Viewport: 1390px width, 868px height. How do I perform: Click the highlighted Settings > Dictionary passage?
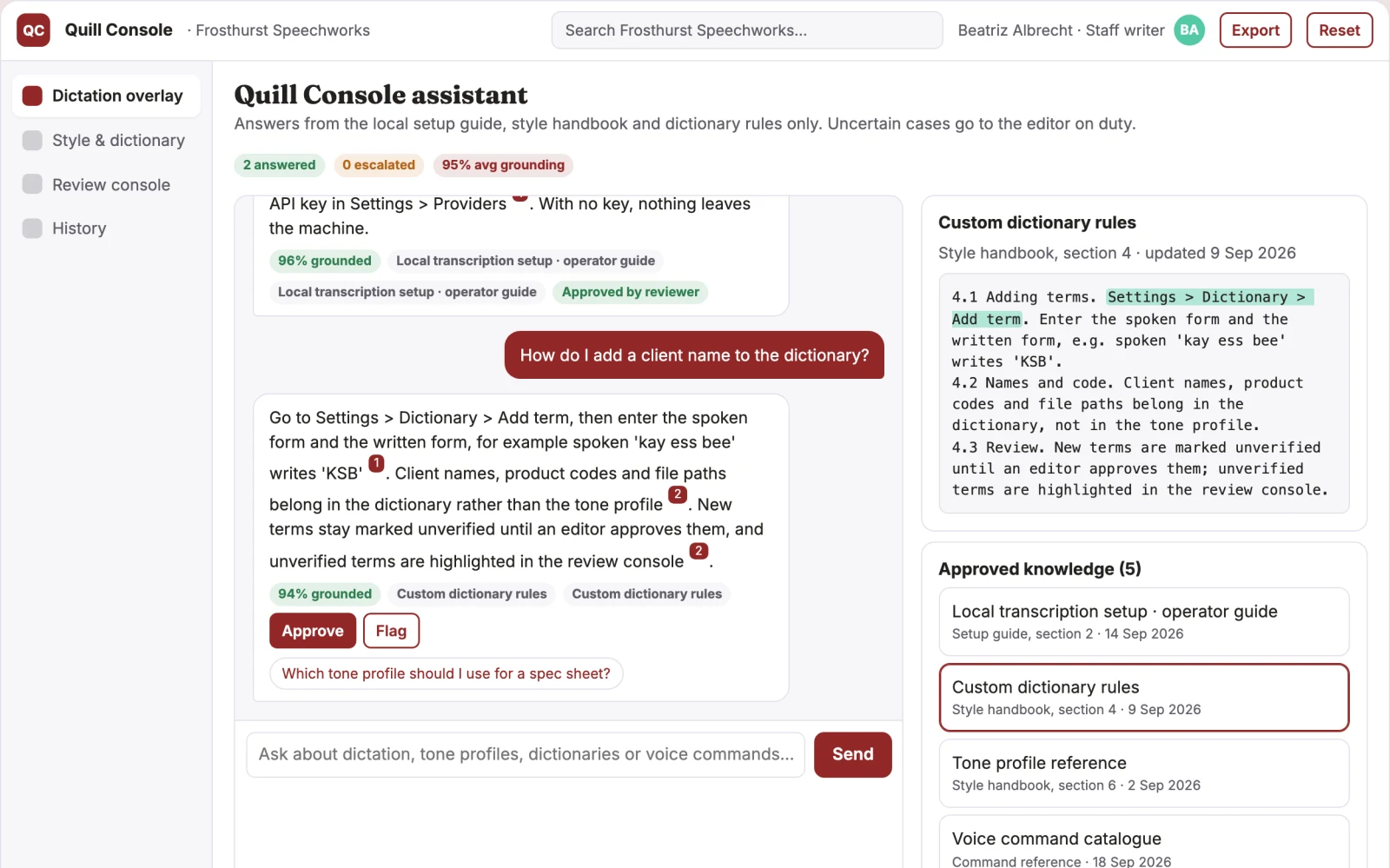[1209, 297]
